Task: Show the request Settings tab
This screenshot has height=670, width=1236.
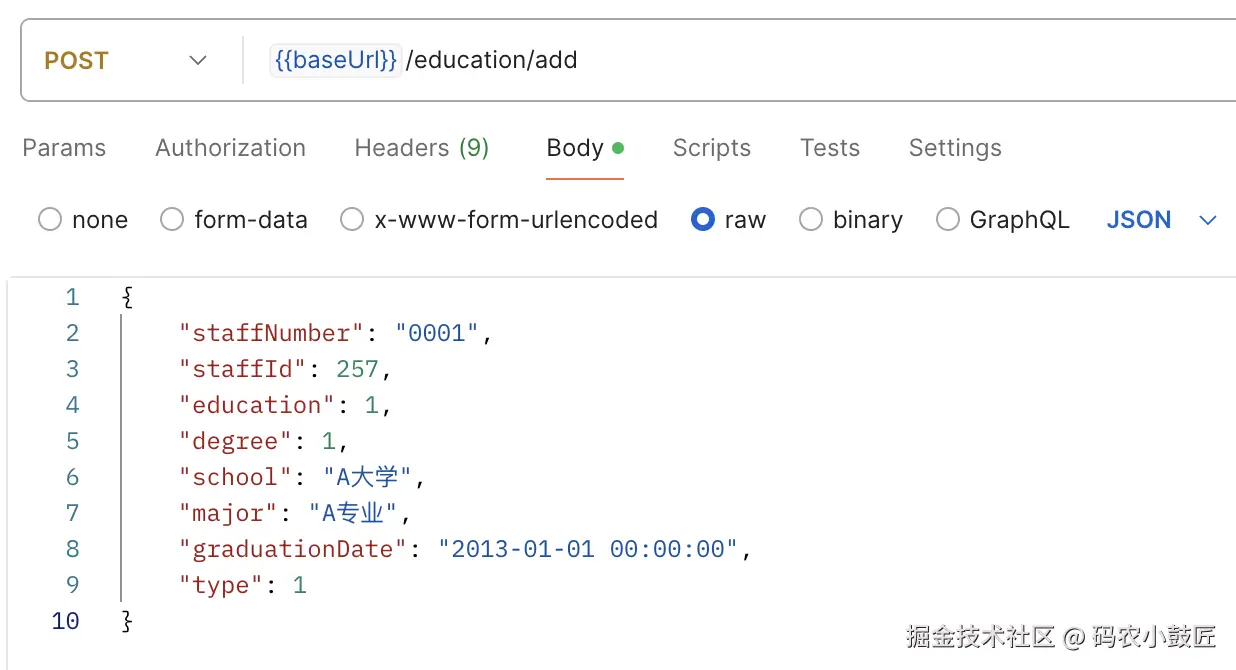Action: [x=954, y=148]
